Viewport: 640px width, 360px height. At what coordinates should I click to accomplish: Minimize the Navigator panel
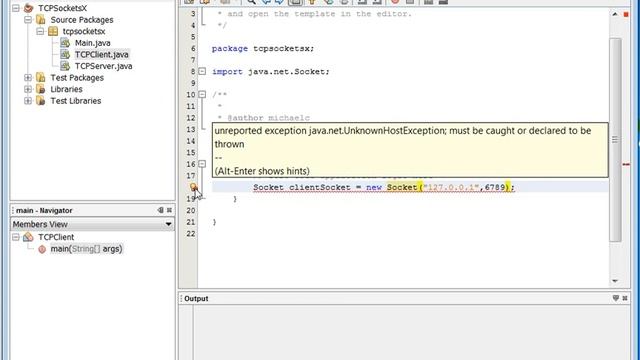coord(160,210)
